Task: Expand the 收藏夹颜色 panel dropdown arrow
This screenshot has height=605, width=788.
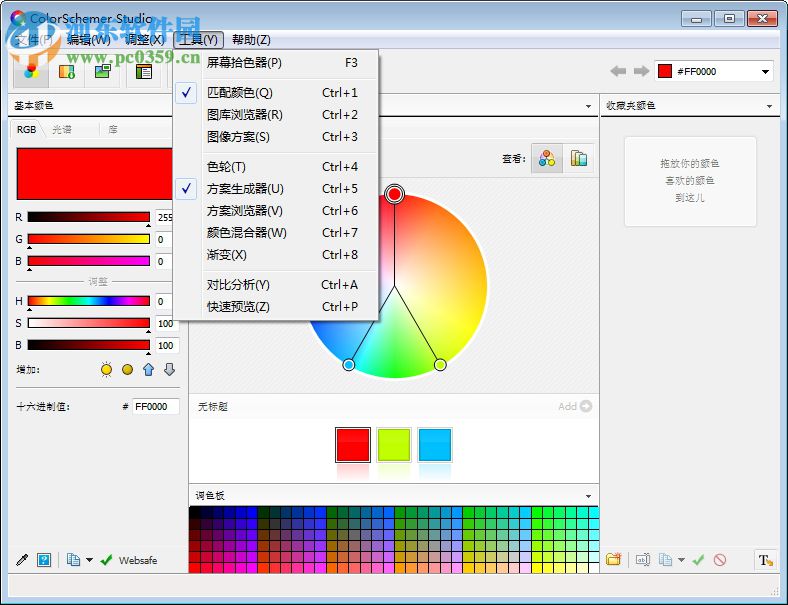Action: (769, 106)
